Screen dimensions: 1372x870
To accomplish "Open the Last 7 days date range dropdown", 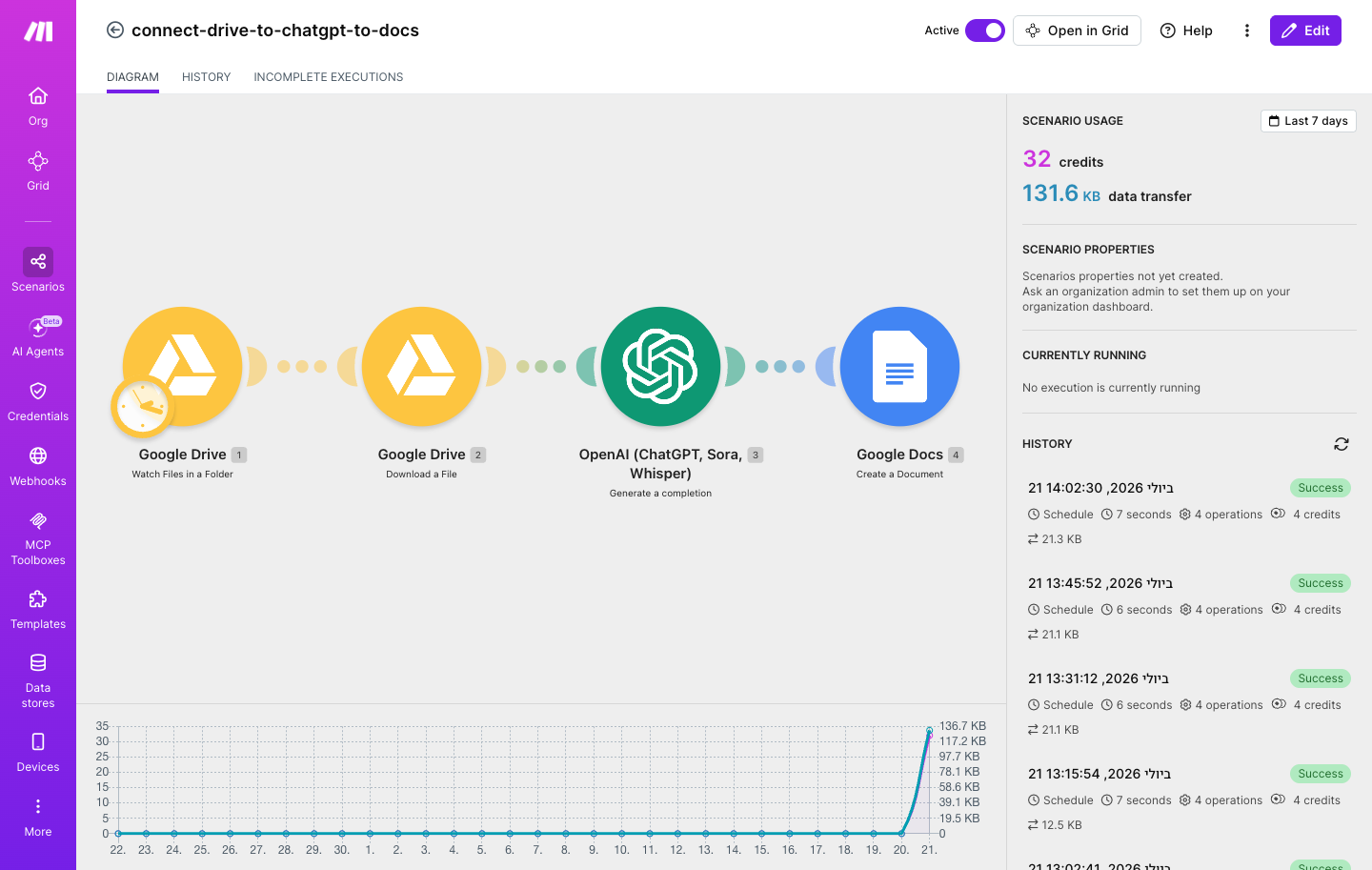I will coord(1308,121).
